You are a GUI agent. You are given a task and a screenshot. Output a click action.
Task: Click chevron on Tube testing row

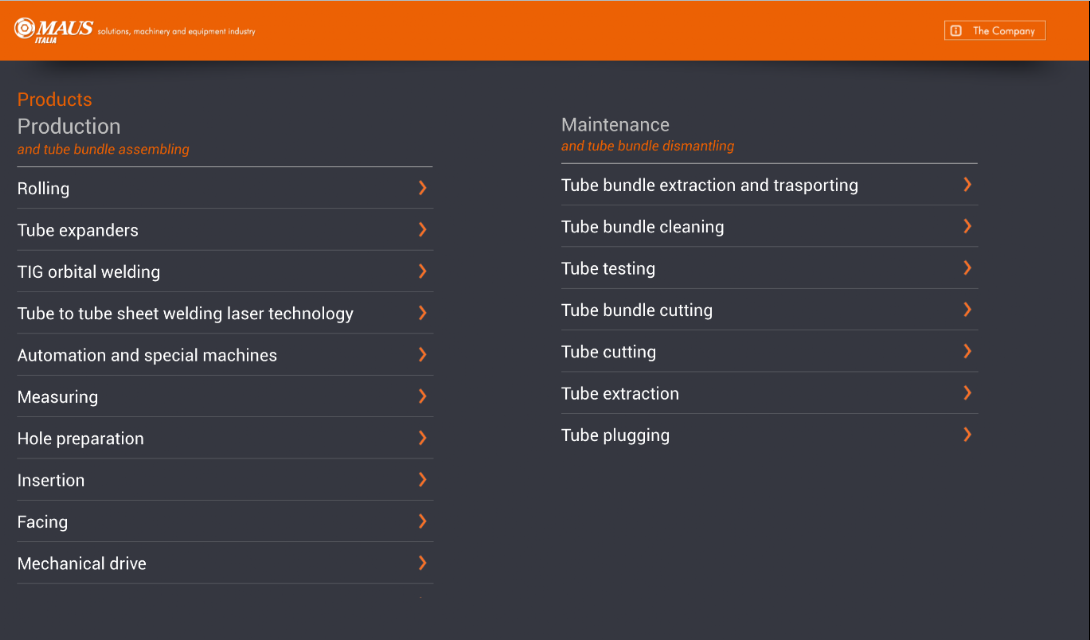(967, 268)
